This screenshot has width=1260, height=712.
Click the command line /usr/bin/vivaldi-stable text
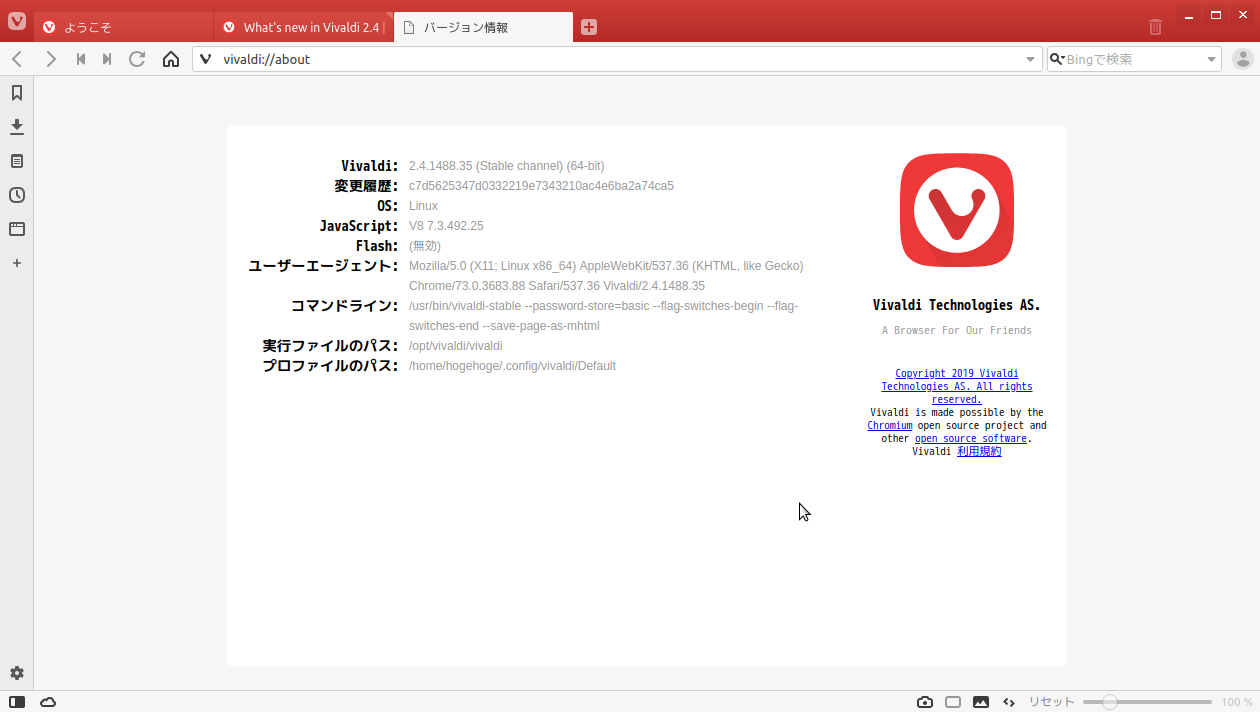click(604, 316)
